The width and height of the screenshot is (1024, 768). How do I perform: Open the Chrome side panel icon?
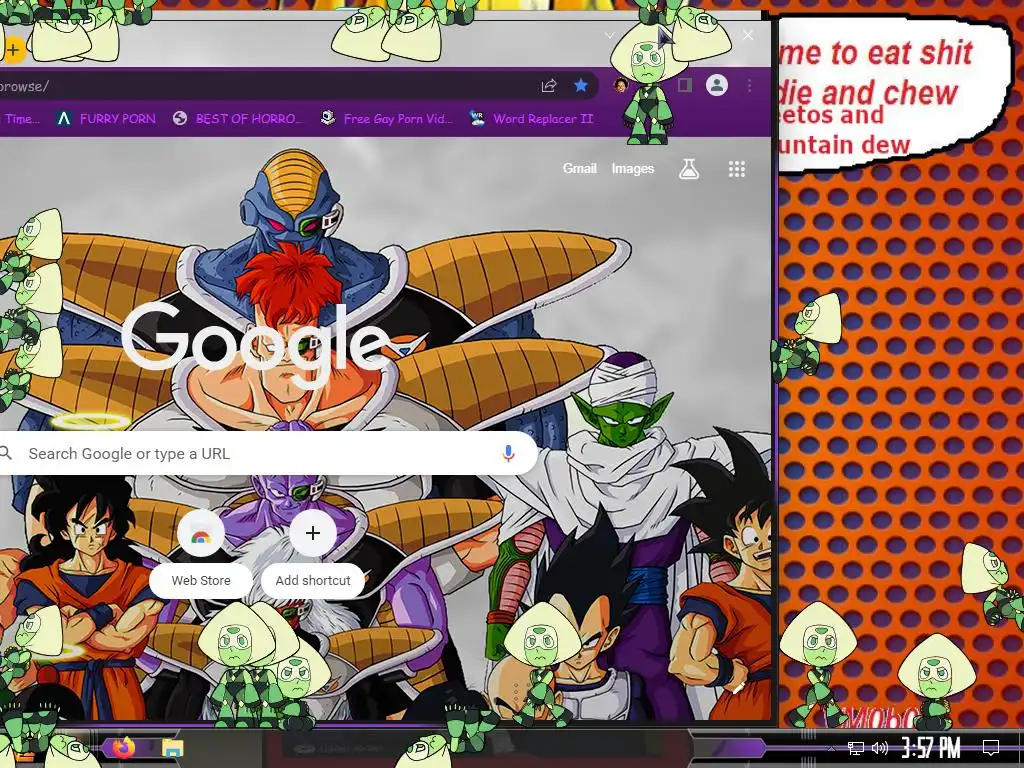click(x=684, y=85)
